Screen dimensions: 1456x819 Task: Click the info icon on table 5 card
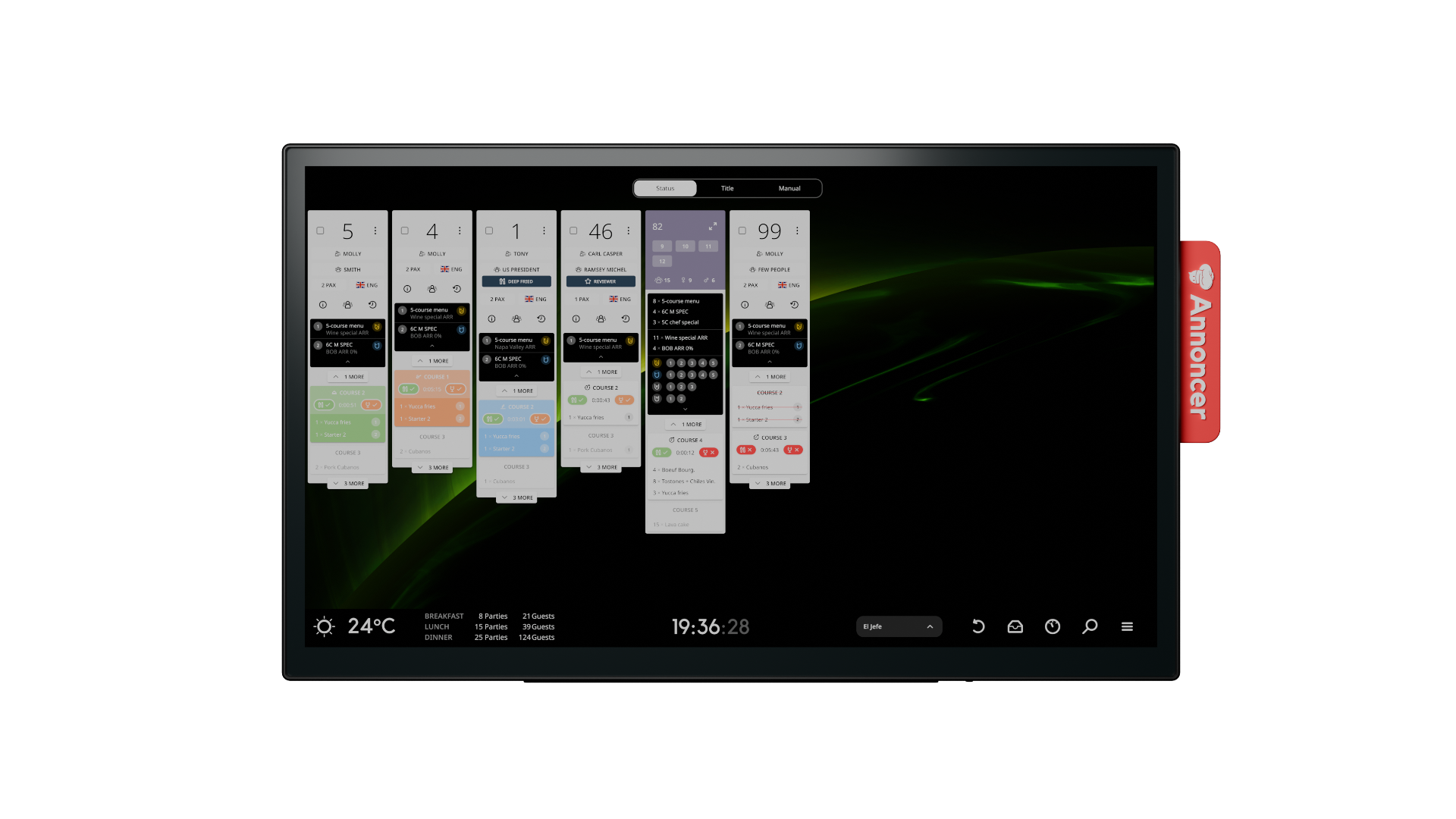[323, 305]
